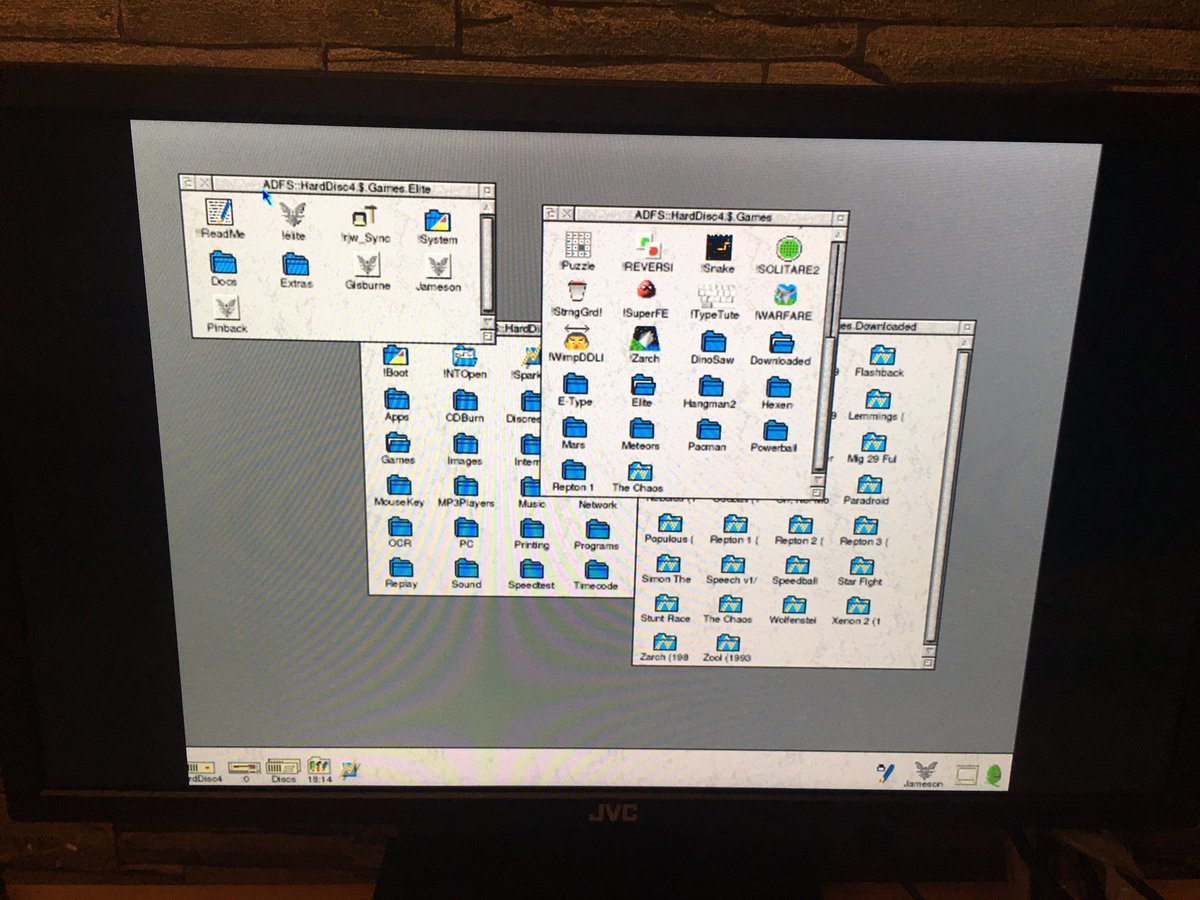Open the Powerball folder
The width and height of the screenshot is (1200, 900).
point(776,431)
